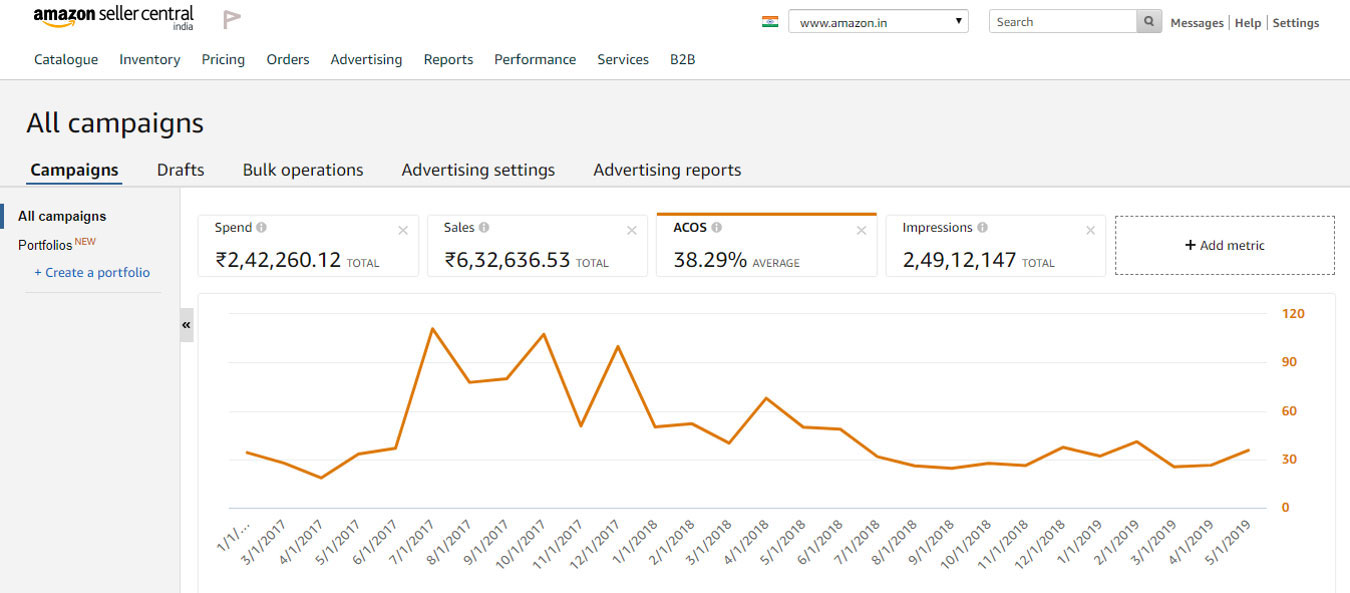Open the www.amazon.in marketplace dropdown

click(x=878, y=22)
